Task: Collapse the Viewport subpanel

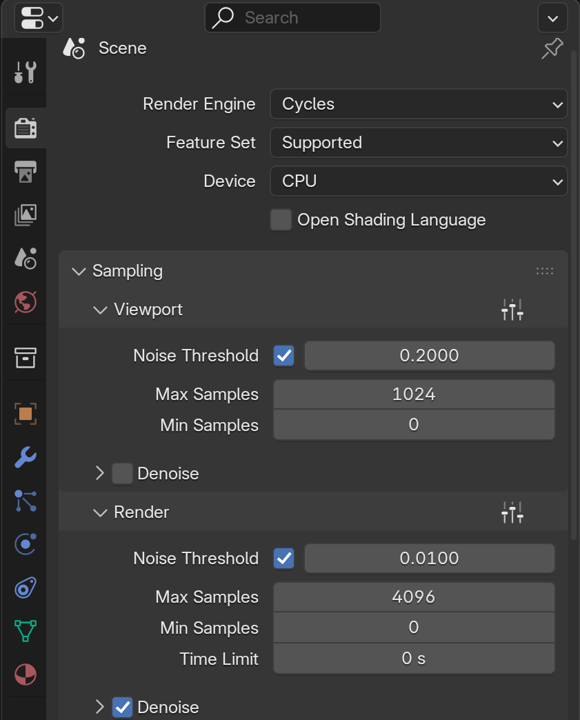Action: coord(100,310)
